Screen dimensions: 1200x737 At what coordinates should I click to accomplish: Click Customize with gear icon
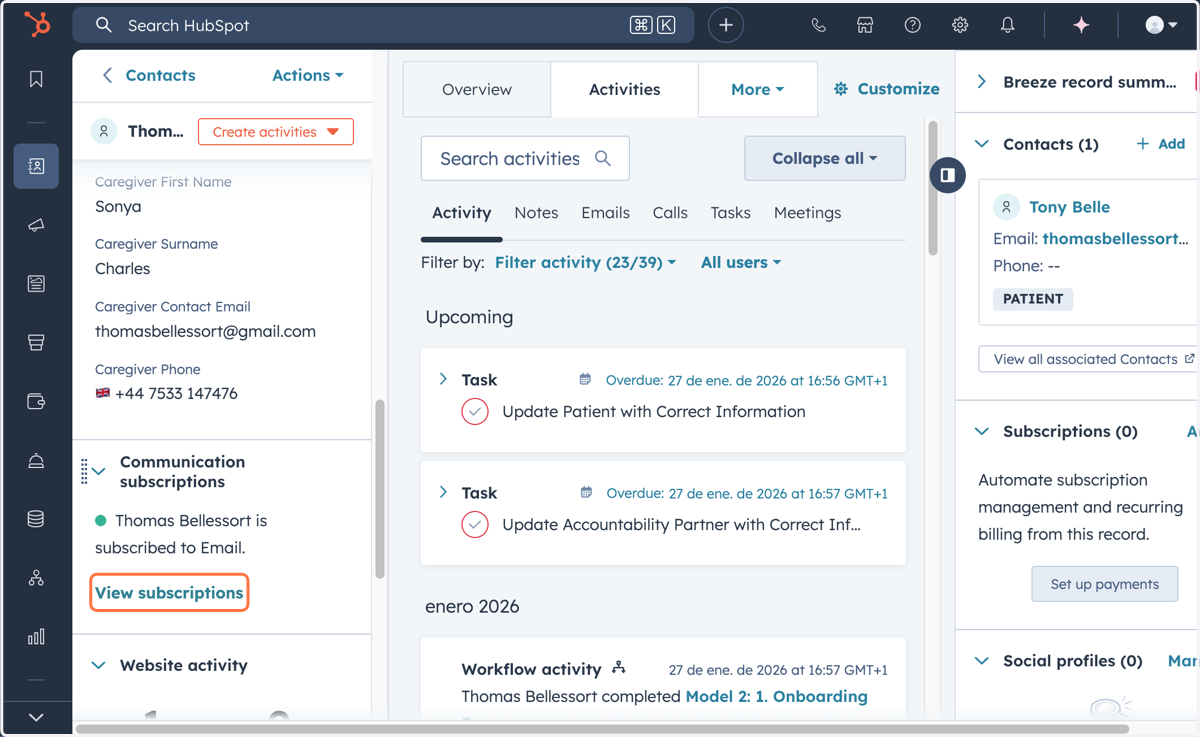(x=886, y=89)
